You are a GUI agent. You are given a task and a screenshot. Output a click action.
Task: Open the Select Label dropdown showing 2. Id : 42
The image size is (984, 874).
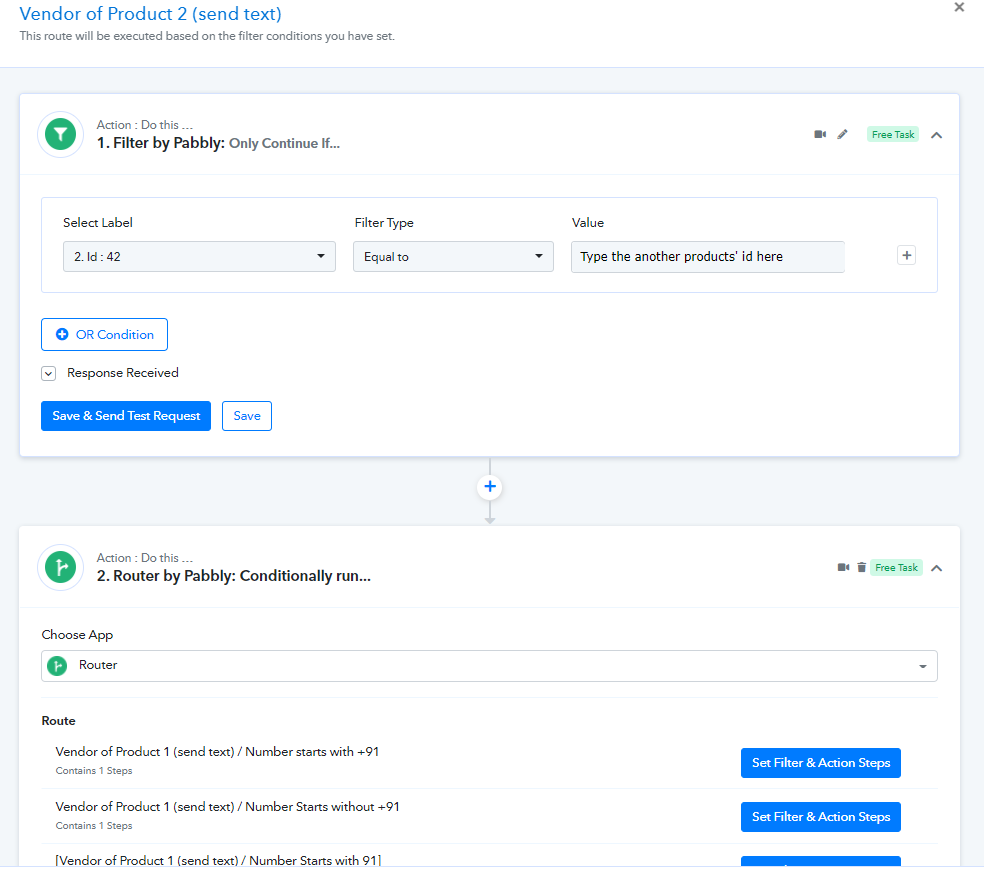(199, 257)
